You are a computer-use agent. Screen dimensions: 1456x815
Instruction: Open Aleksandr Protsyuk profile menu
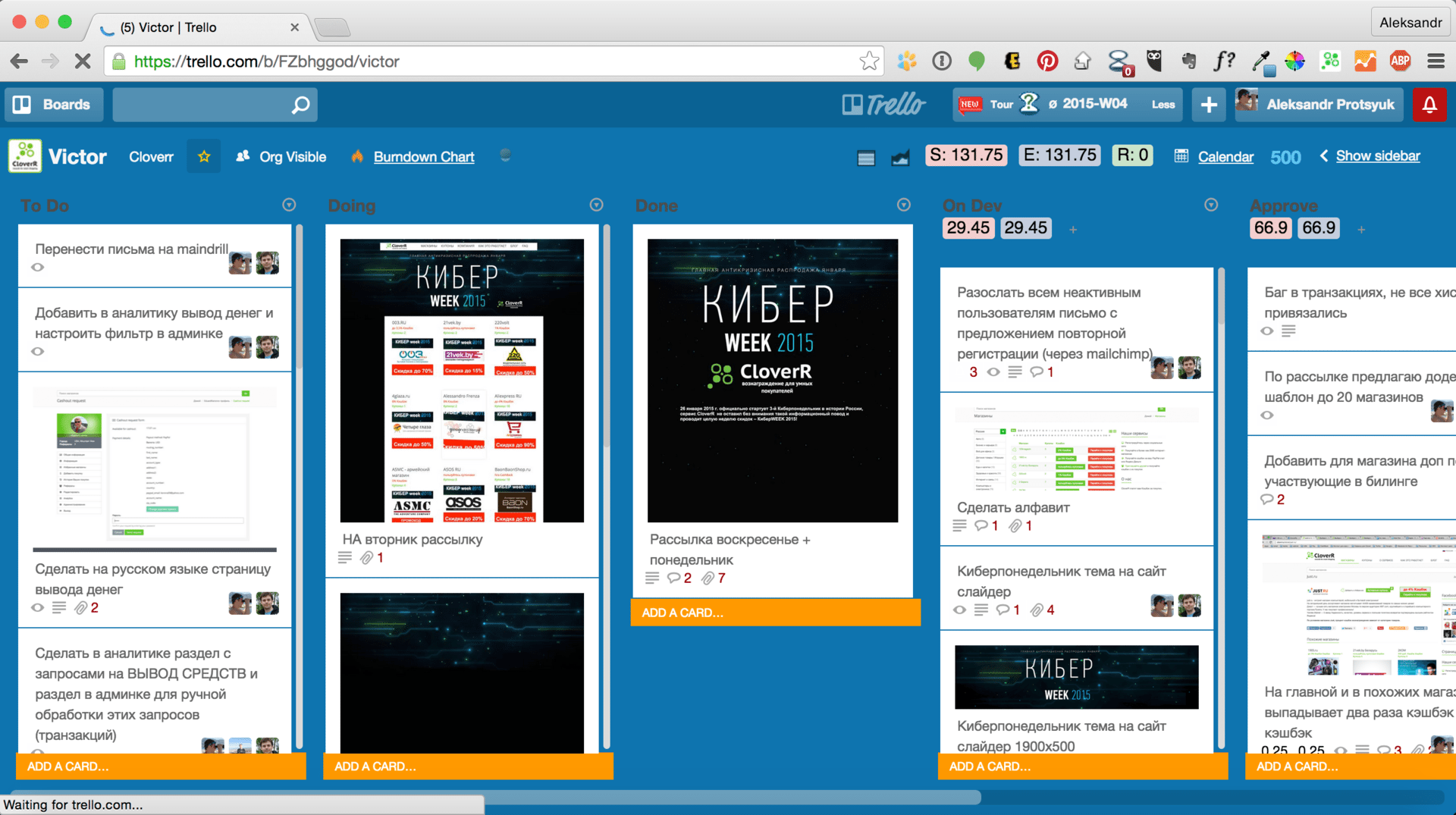[x=1319, y=105]
